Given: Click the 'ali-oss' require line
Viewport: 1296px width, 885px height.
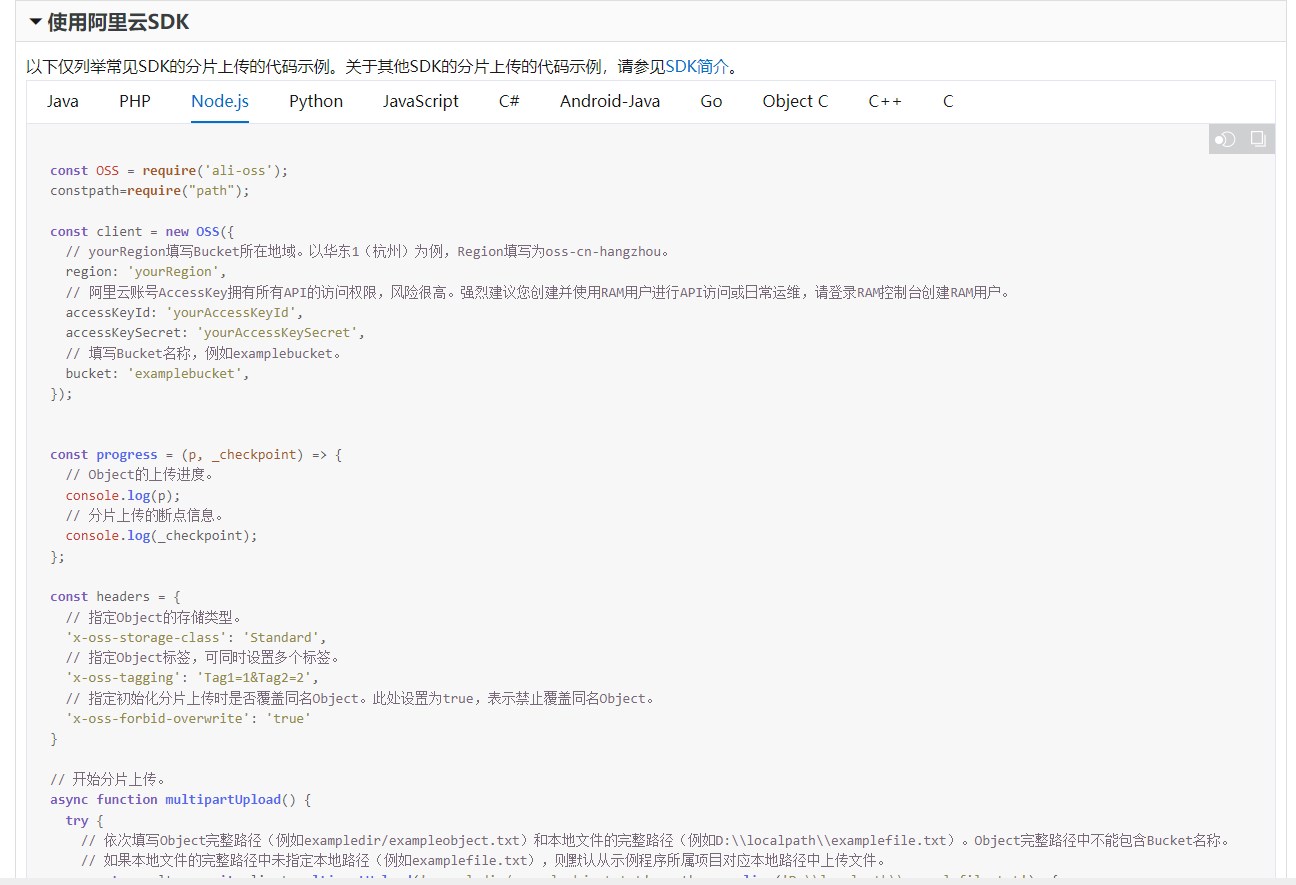Looking at the screenshot, I should 169,170.
